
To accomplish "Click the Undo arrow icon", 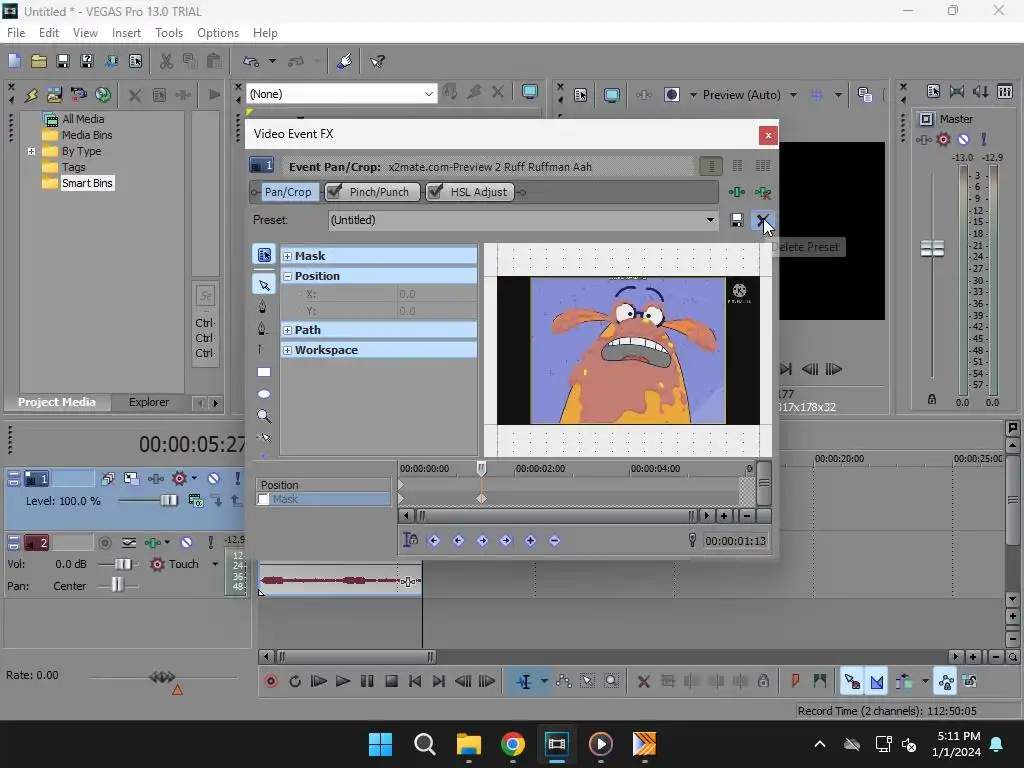I will coord(251,61).
